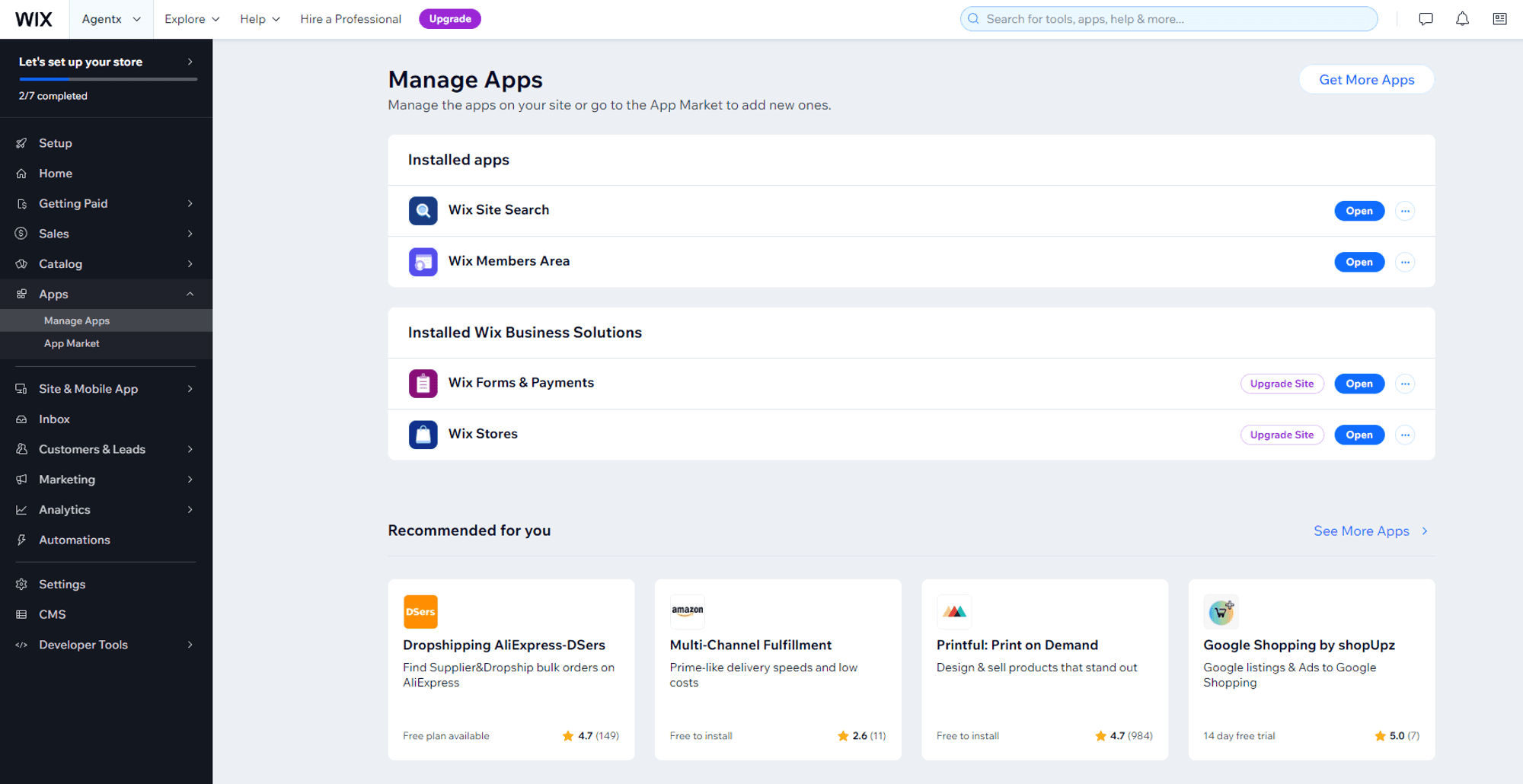Click the Inbox icon in sidebar

coord(21,419)
